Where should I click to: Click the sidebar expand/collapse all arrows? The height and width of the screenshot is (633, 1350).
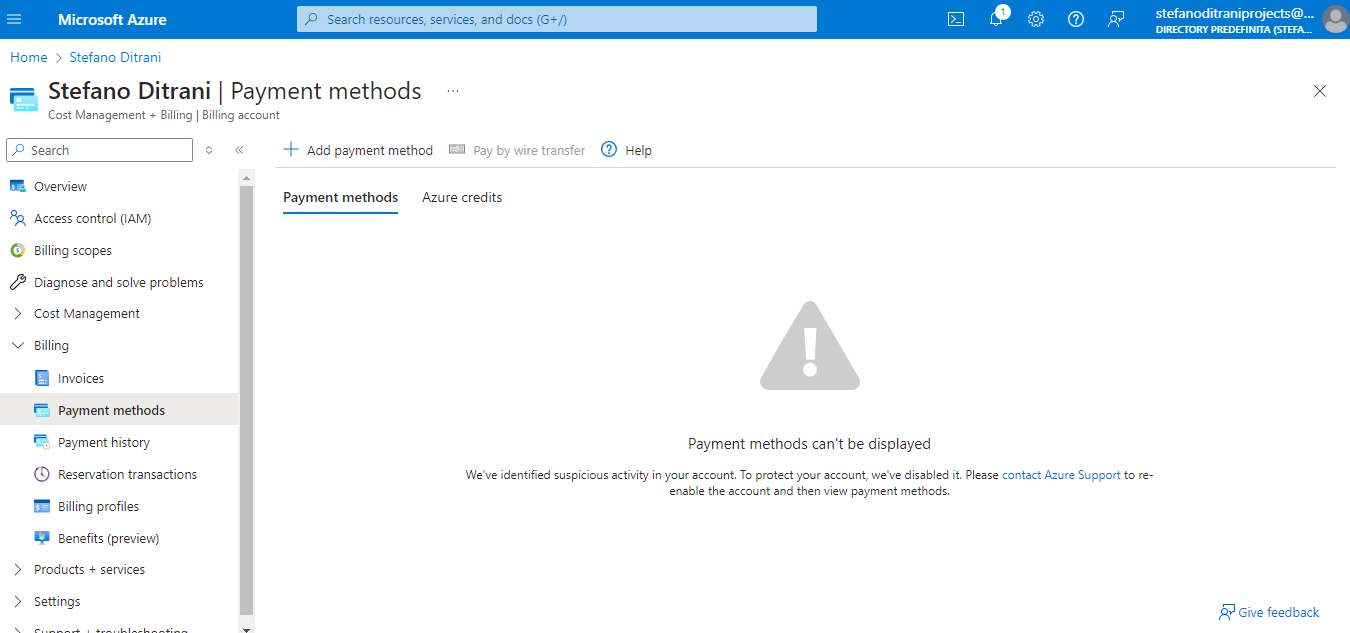tap(209, 150)
